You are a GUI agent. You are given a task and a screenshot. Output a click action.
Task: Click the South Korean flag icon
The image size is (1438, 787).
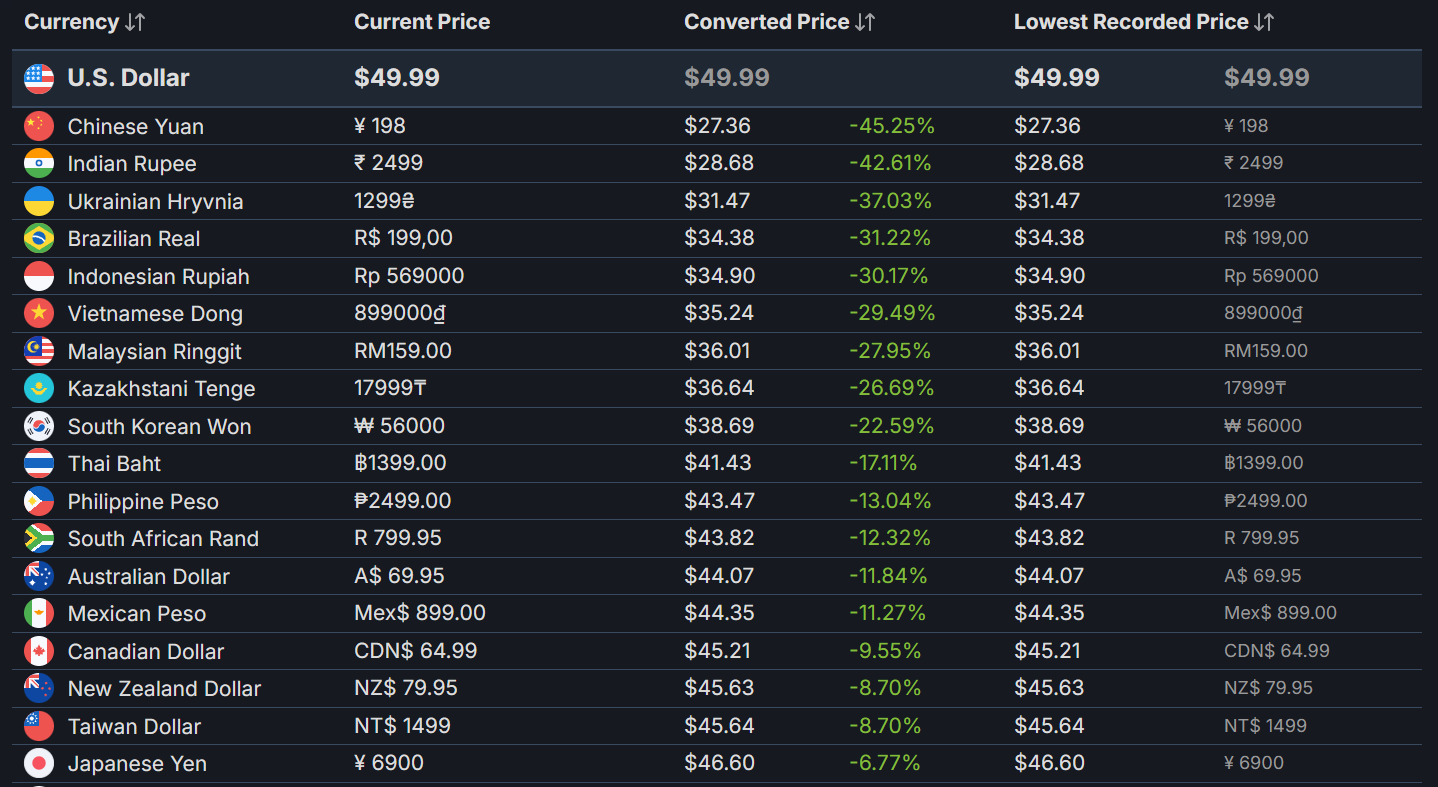[39, 426]
